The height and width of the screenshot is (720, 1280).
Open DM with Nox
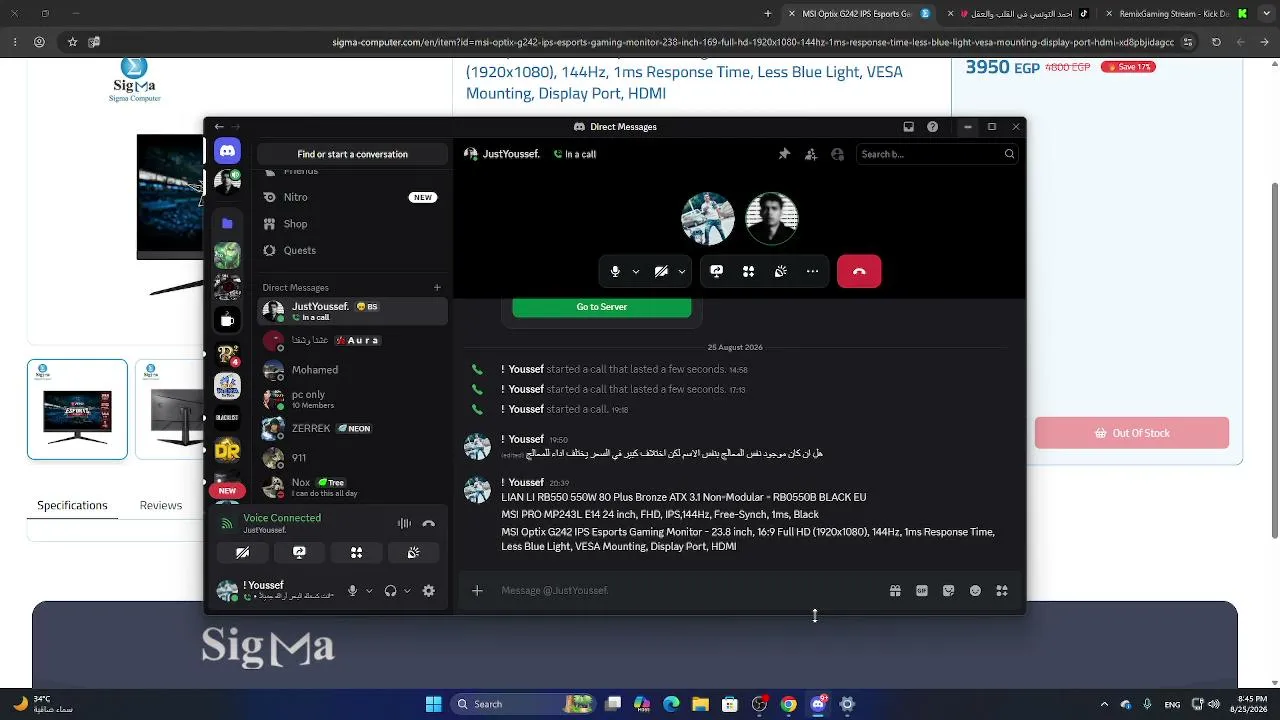[x=351, y=487]
